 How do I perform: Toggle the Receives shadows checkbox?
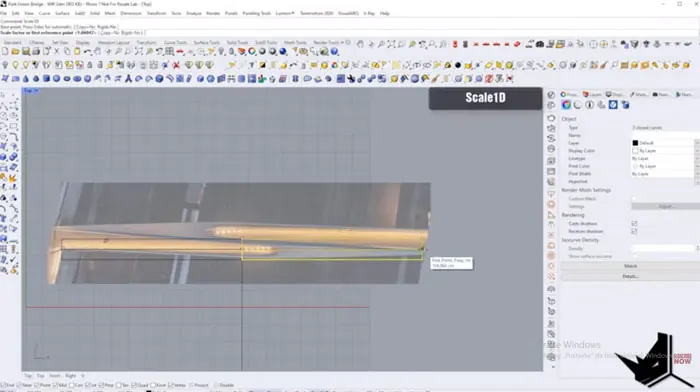(634, 231)
